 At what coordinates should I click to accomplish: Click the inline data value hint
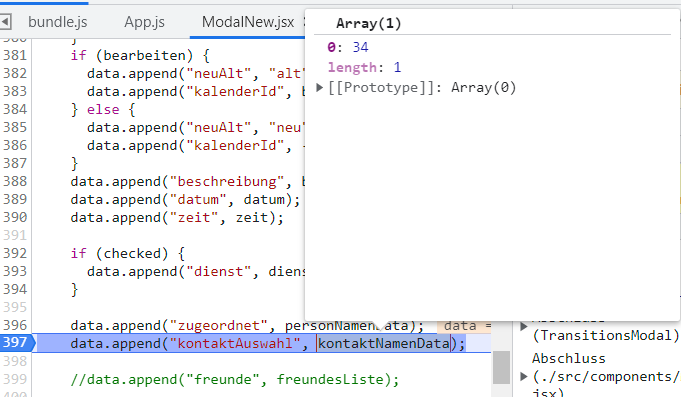tap(464, 325)
